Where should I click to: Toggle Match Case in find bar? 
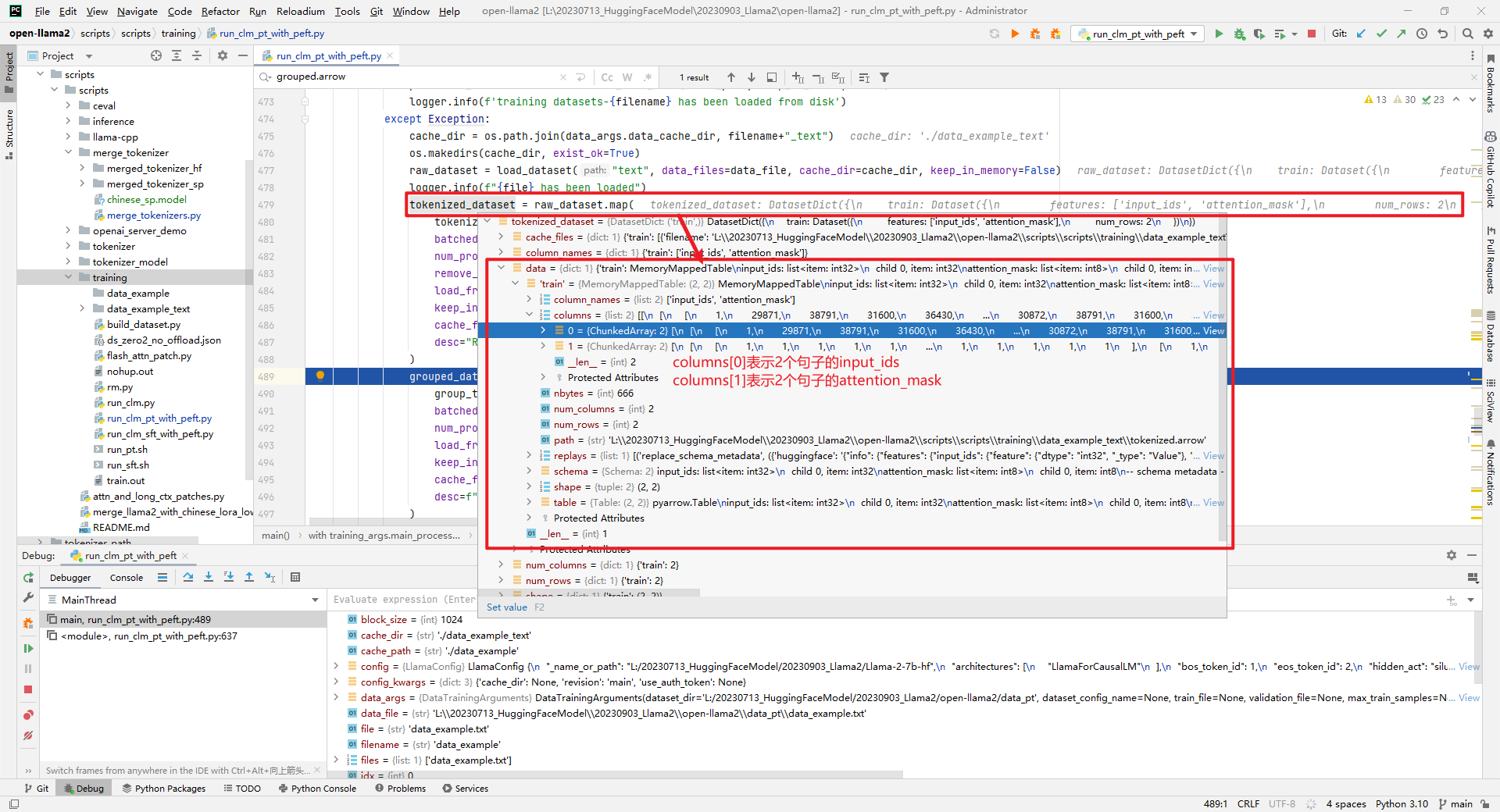pyautogui.click(x=607, y=77)
